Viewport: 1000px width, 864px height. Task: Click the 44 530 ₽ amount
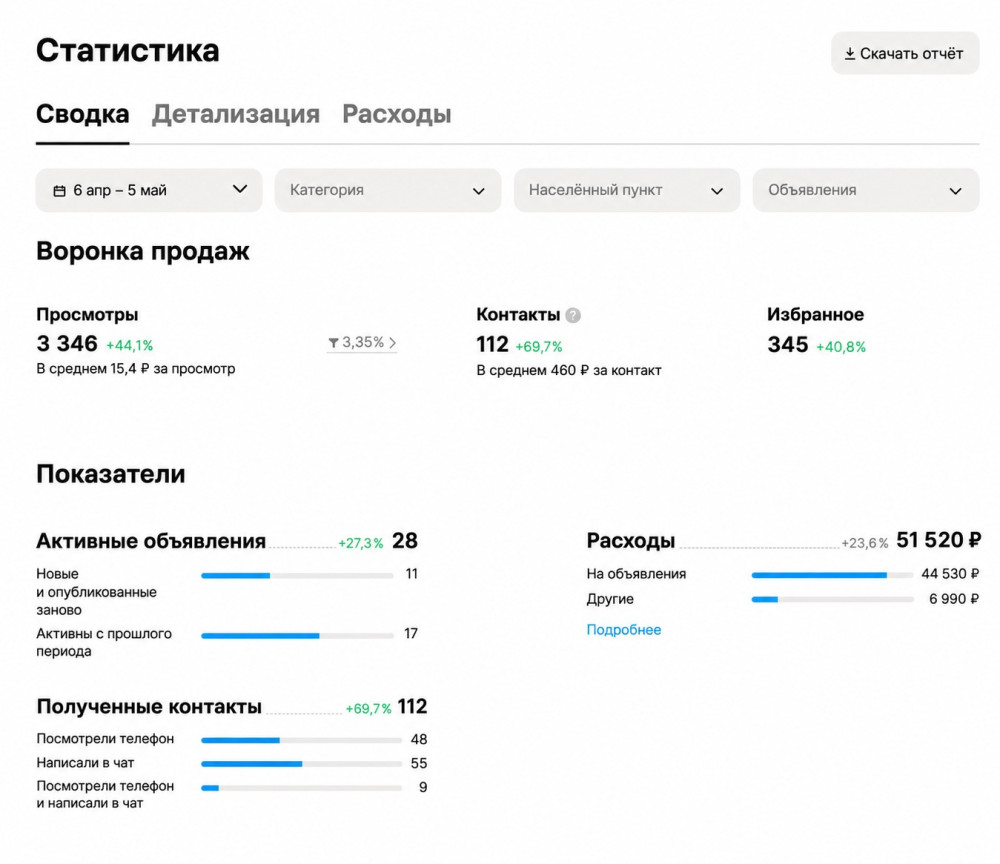pos(950,575)
